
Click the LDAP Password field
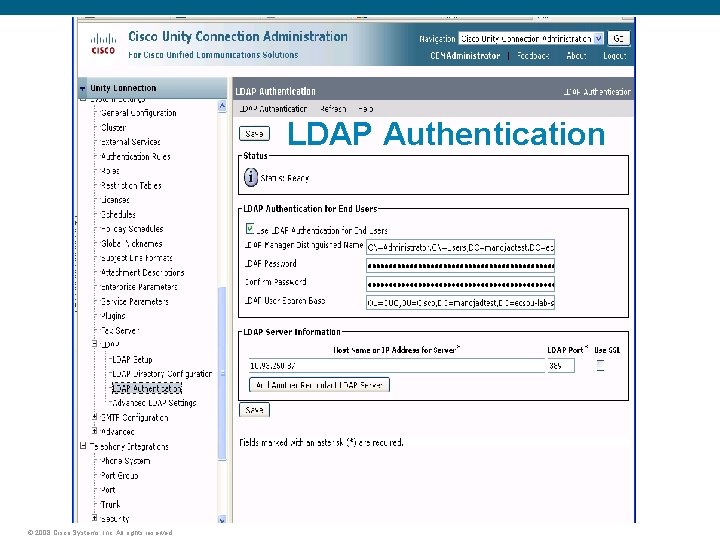(460, 265)
